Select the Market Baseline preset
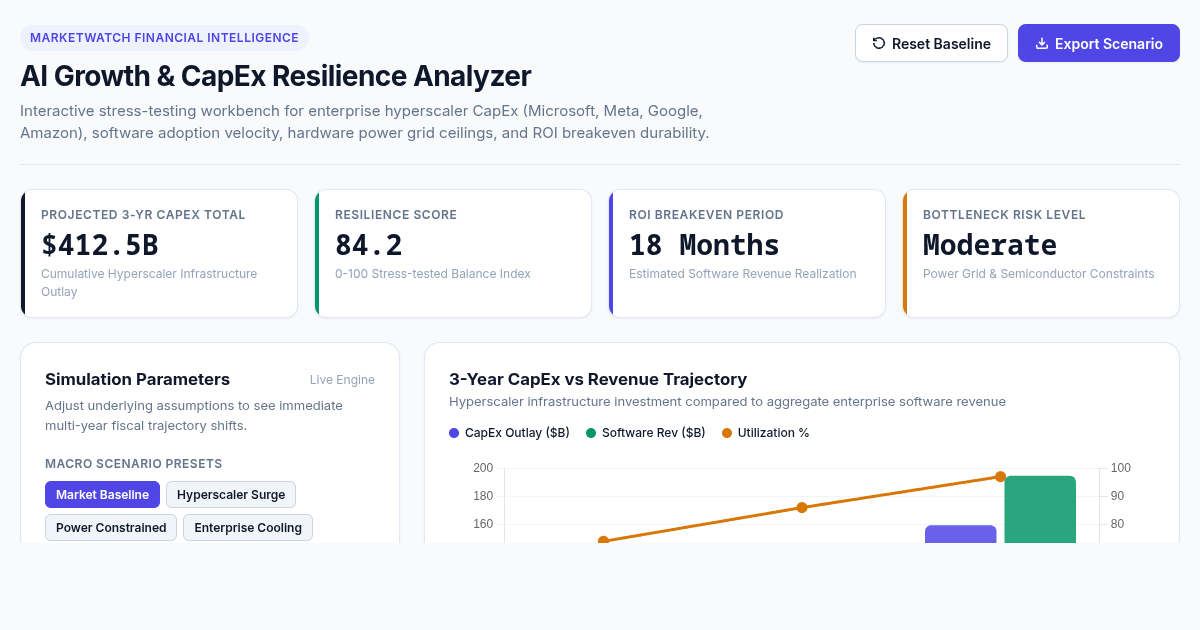 click(102, 494)
